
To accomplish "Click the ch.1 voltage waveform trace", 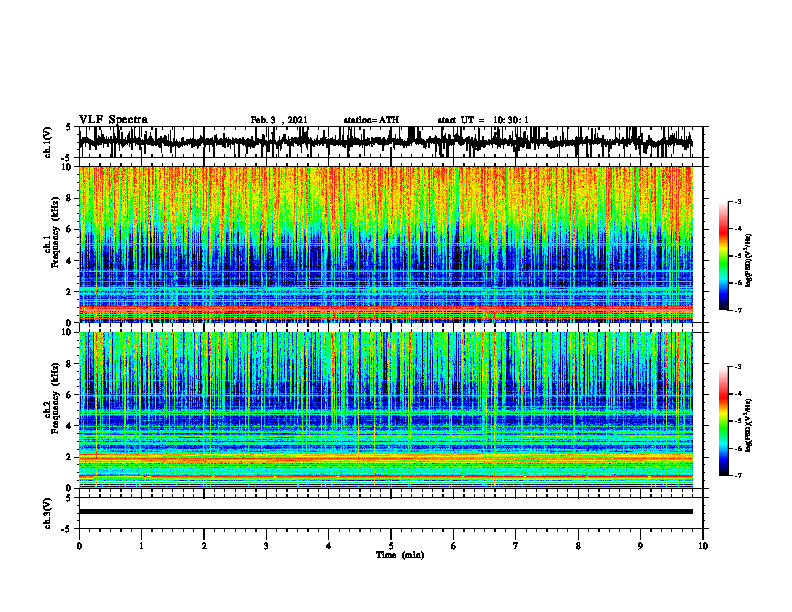I will pos(385,142).
